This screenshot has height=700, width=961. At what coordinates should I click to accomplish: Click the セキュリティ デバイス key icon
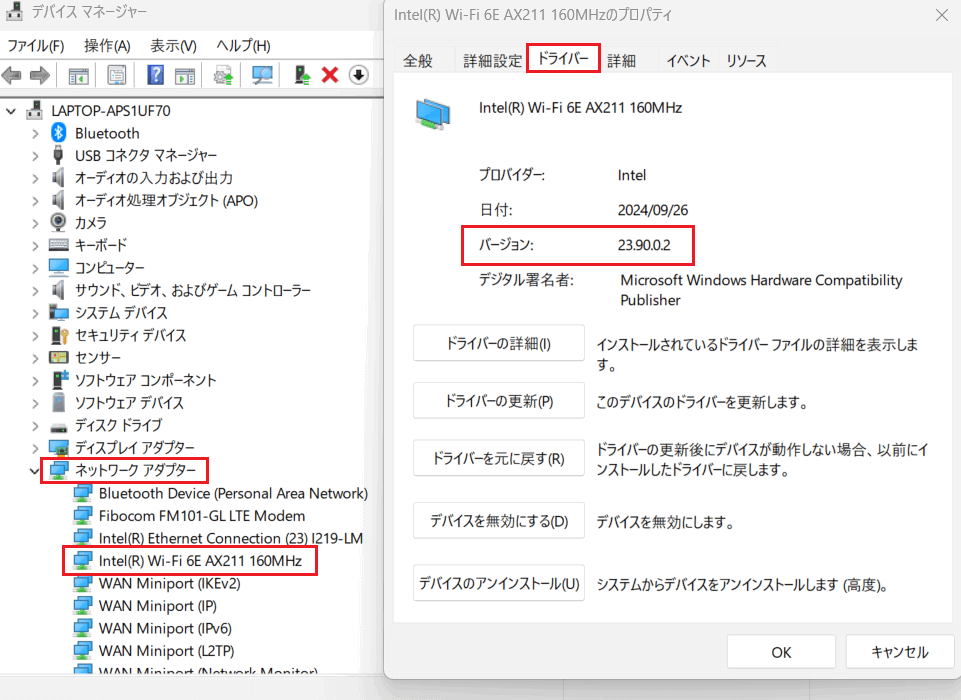pyautogui.click(x=59, y=335)
